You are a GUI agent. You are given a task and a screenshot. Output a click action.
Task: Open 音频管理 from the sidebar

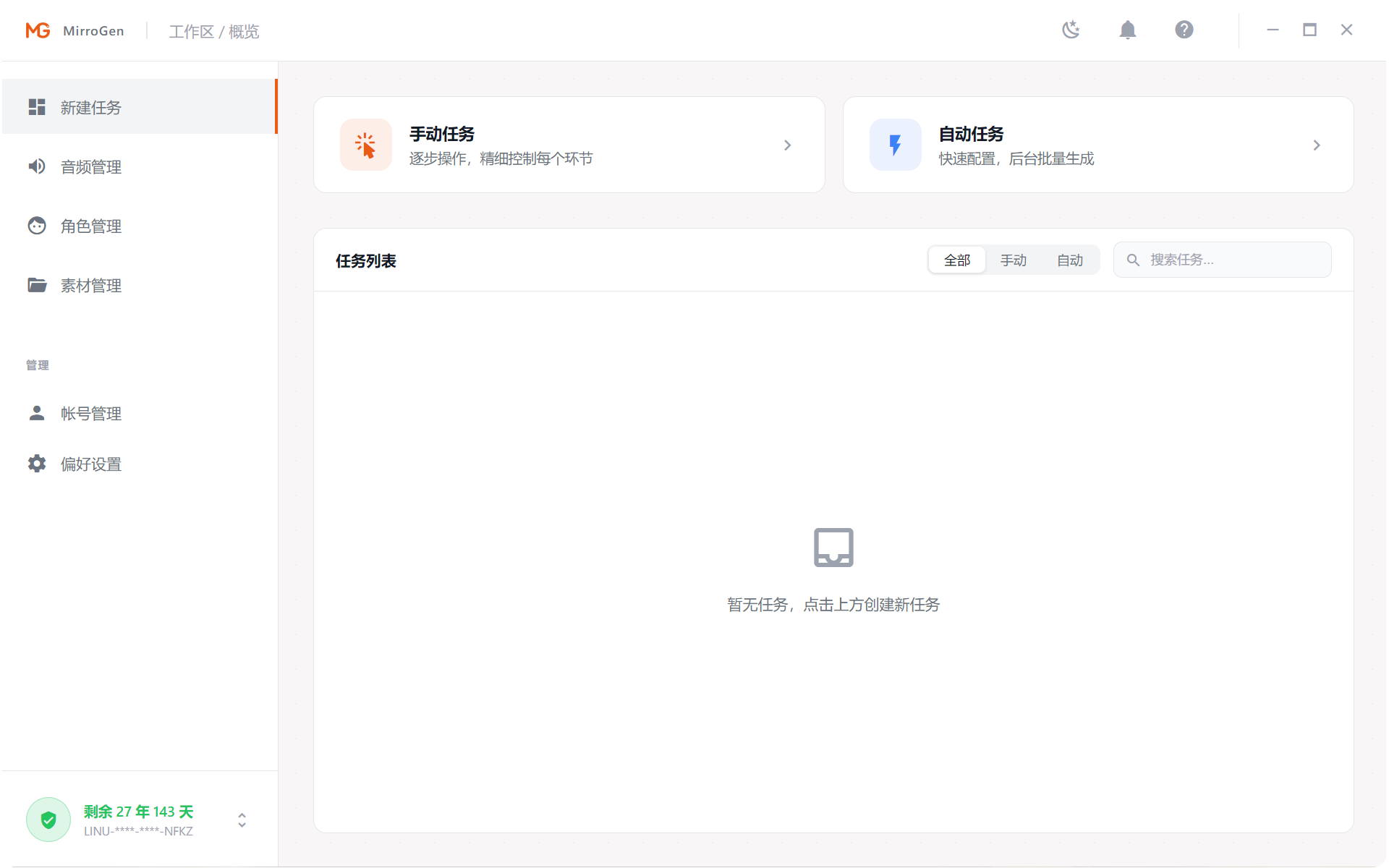(90, 166)
